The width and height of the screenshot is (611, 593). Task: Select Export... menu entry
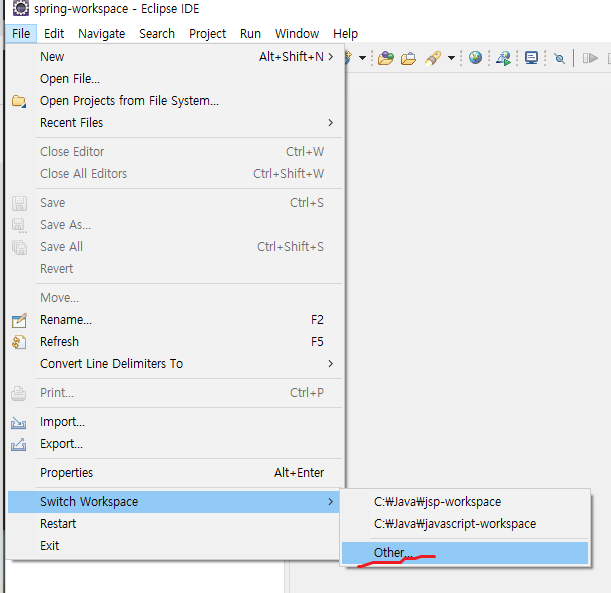pos(175,444)
